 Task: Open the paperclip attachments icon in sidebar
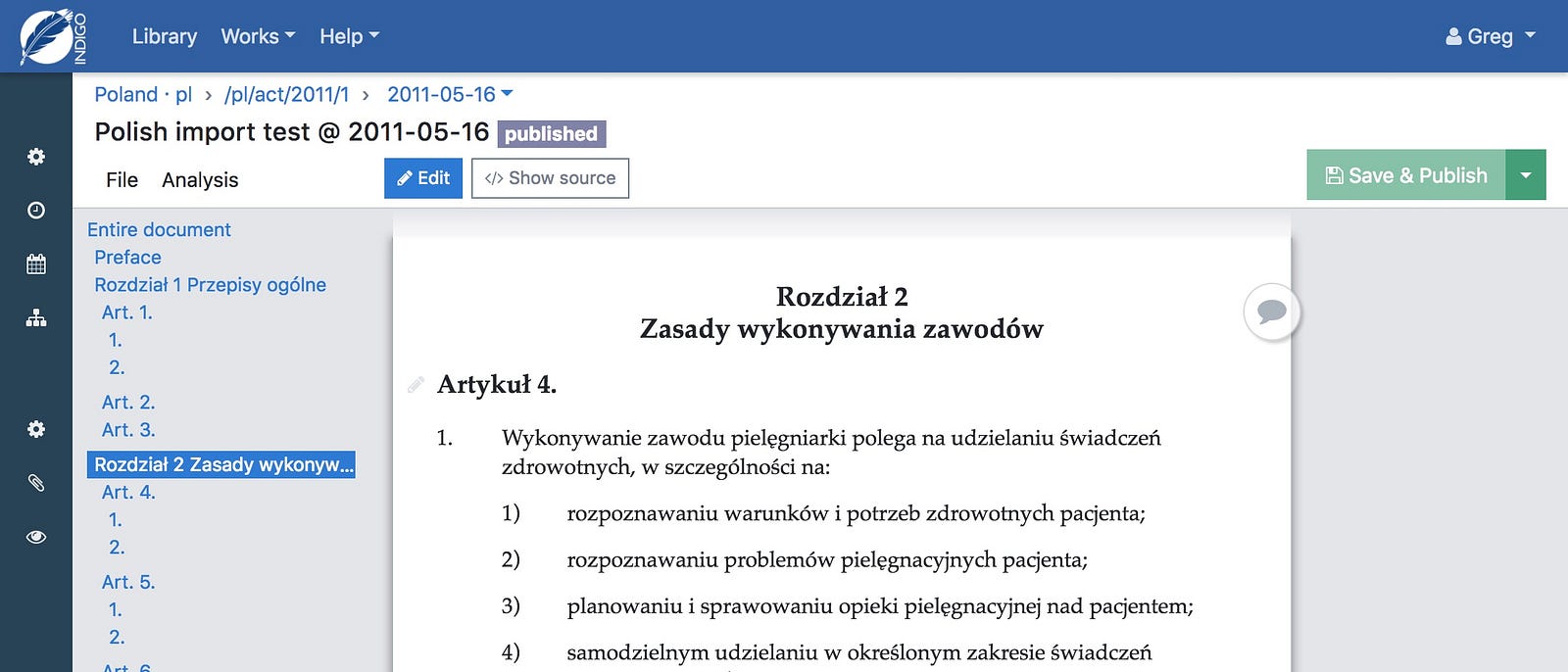(36, 482)
